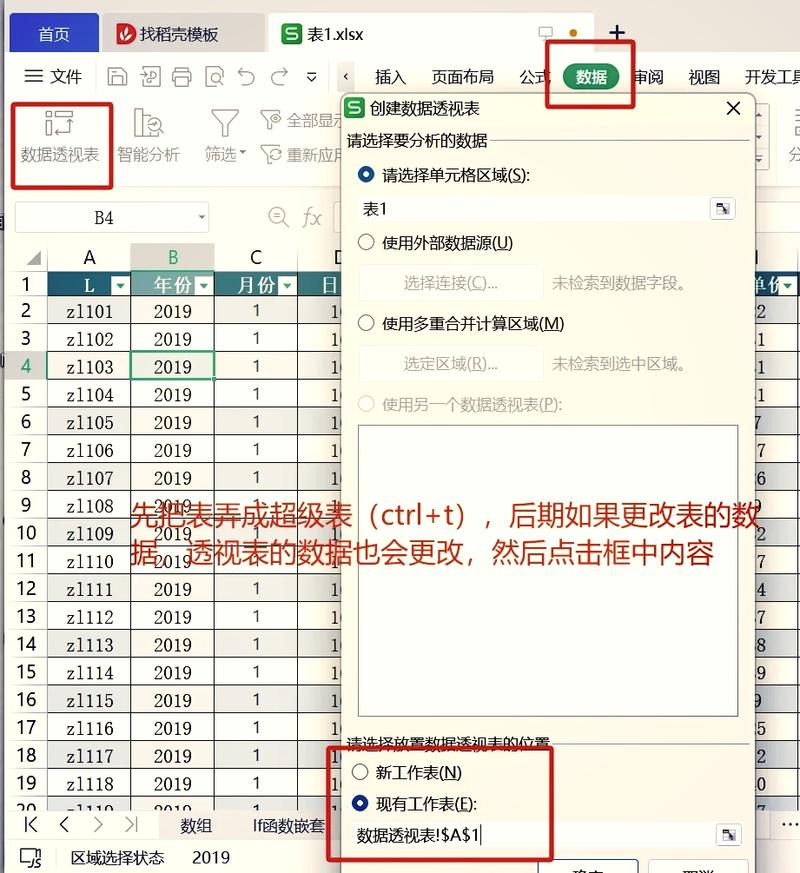800x873 pixels.
Task: Click the Print Preview icon
Action: point(214,76)
